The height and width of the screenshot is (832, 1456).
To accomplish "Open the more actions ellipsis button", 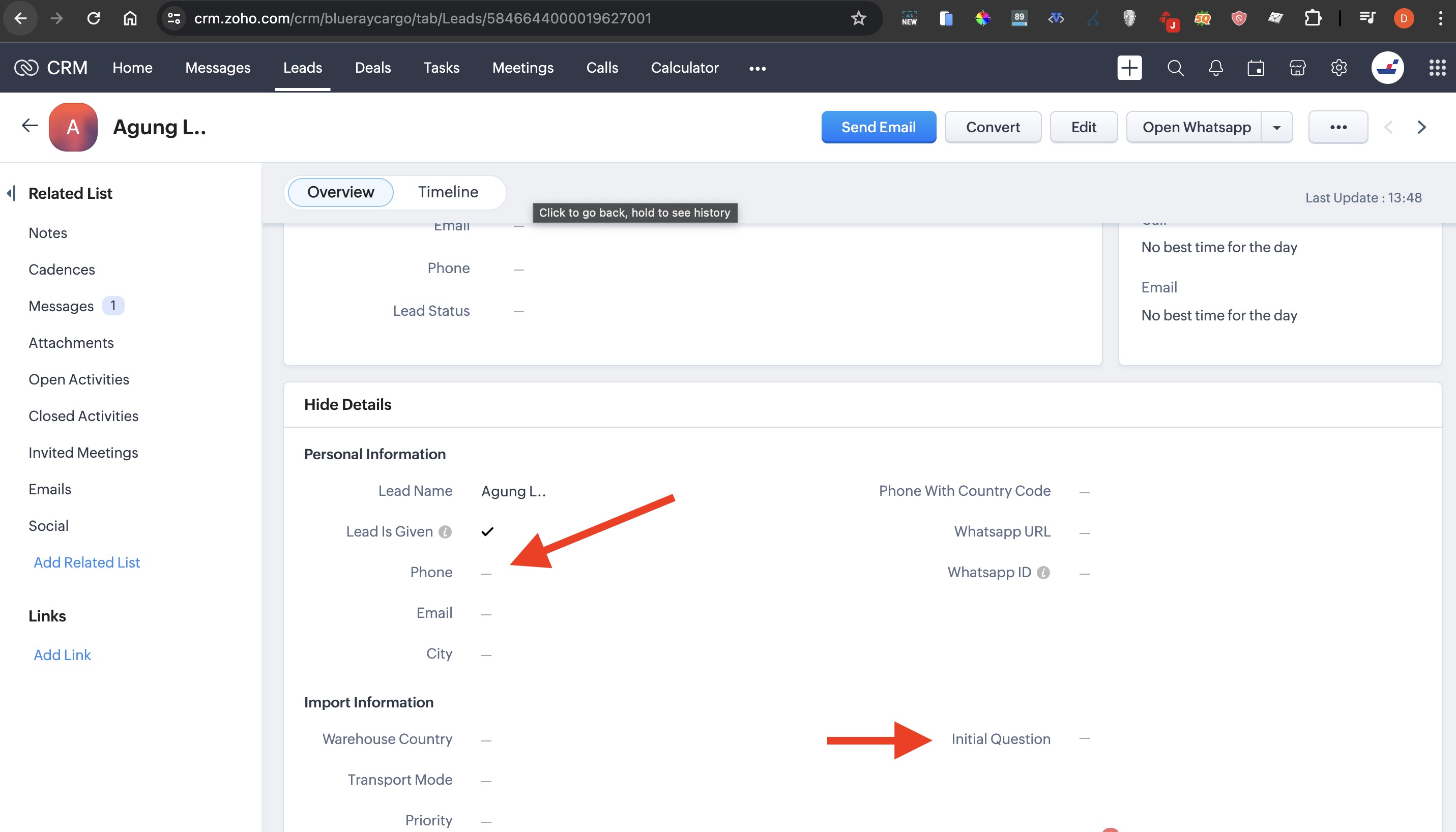I will point(1337,128).
